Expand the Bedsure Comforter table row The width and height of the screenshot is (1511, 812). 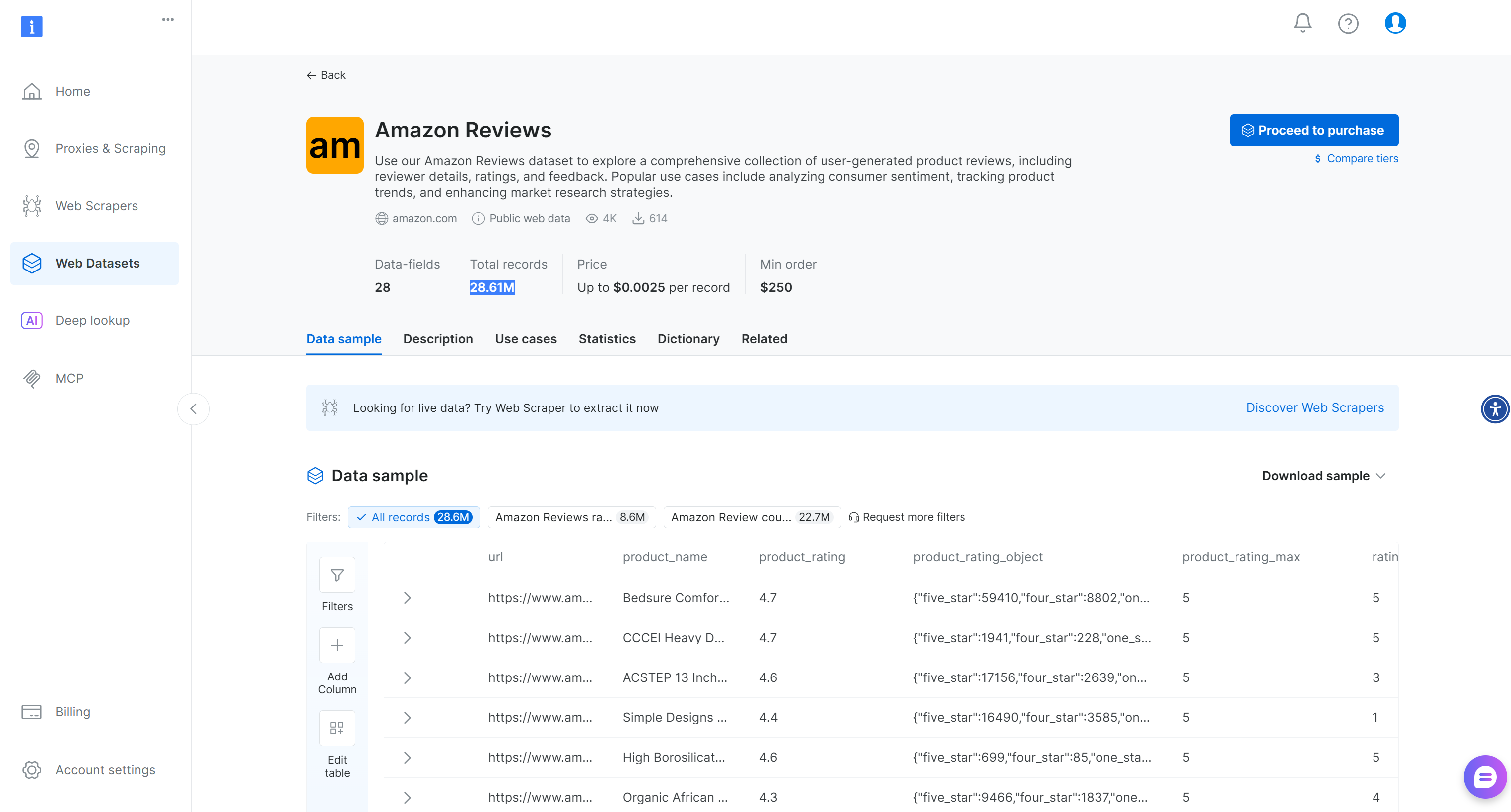pos(408,598)
